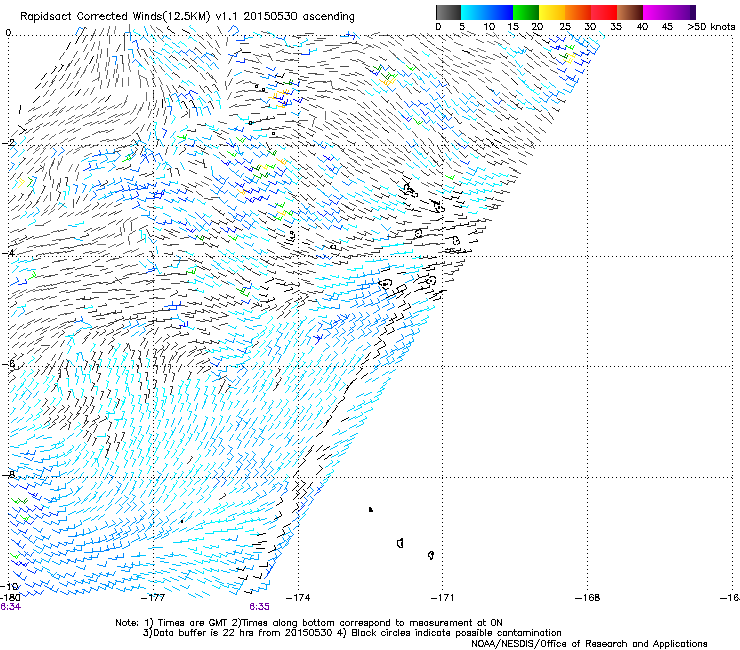Click the purple '8:34' time label
Screen dimensions: 740x650
click(10, 607)
